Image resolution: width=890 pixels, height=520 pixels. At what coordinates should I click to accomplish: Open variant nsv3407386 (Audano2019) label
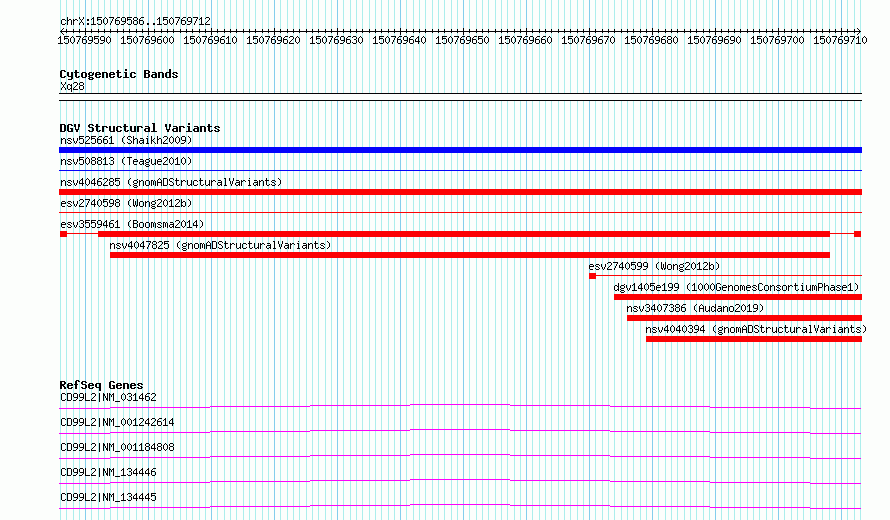695,308
